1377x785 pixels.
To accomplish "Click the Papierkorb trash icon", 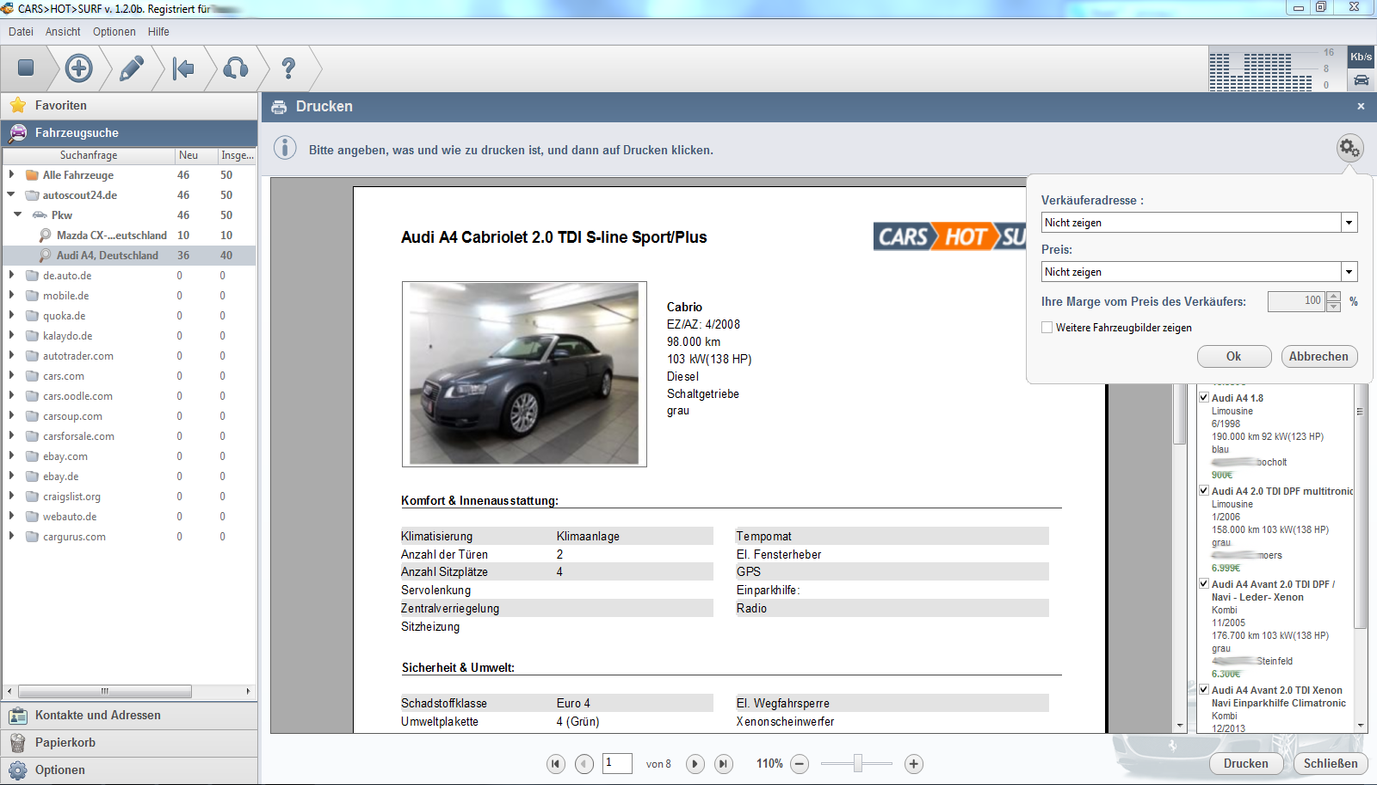I will click(18, 743).
